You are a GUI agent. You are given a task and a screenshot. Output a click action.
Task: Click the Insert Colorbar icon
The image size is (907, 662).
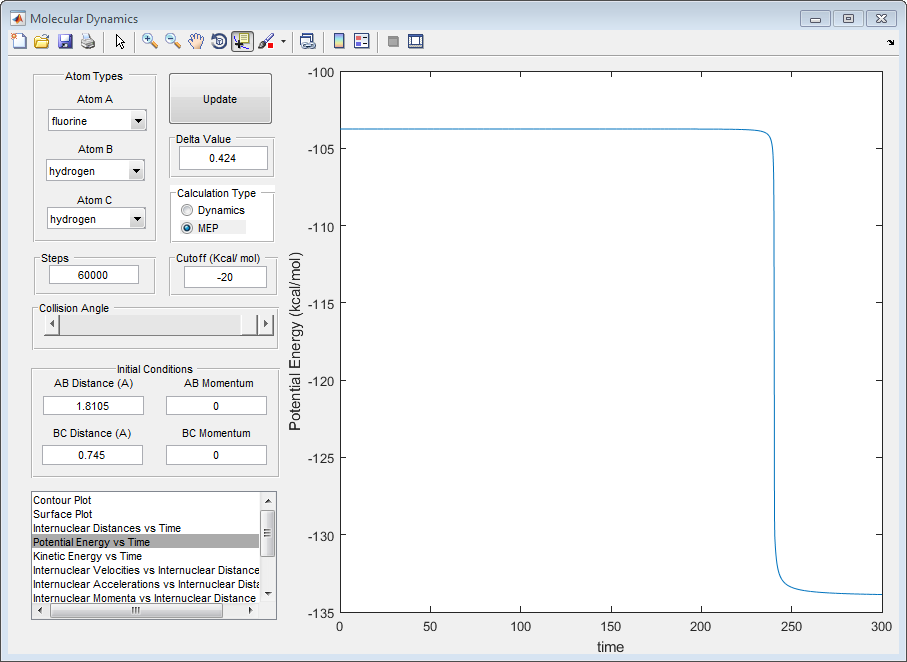tap(339, 41)
